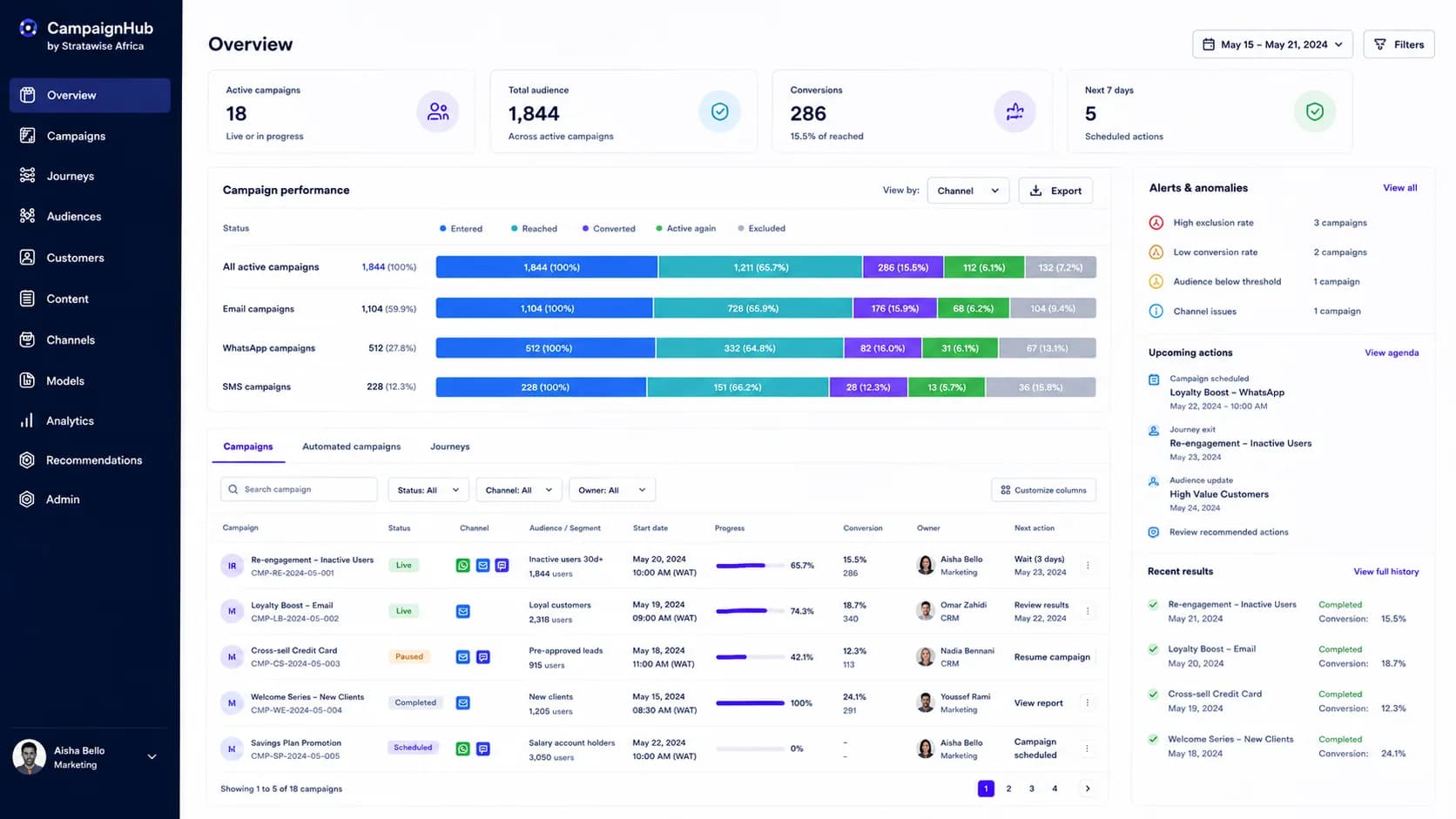This screenshot has height=819, width=1456.
Task: Open View full history link
Action: 1385,572
